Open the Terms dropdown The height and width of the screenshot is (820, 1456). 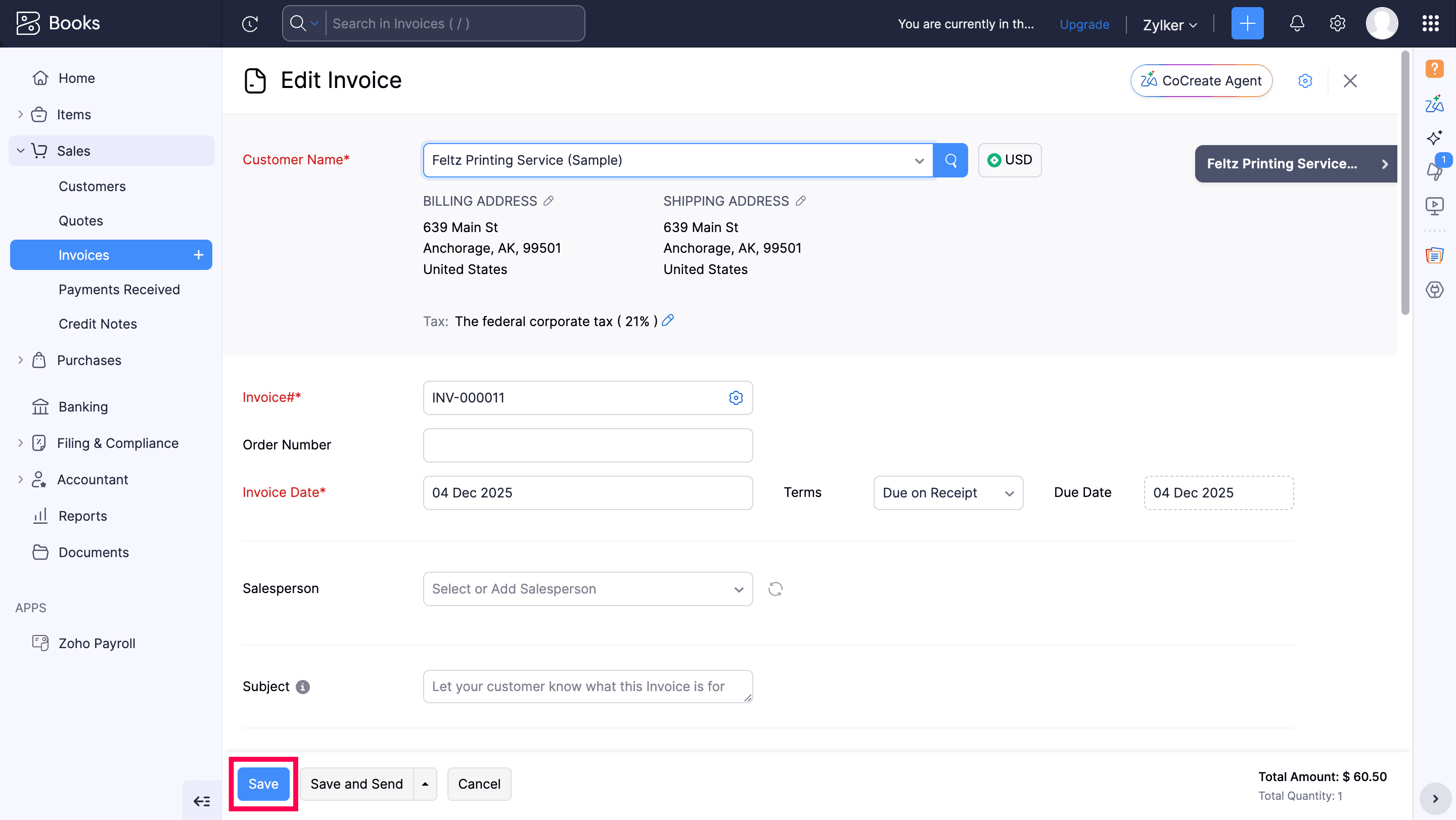(948, 493)
